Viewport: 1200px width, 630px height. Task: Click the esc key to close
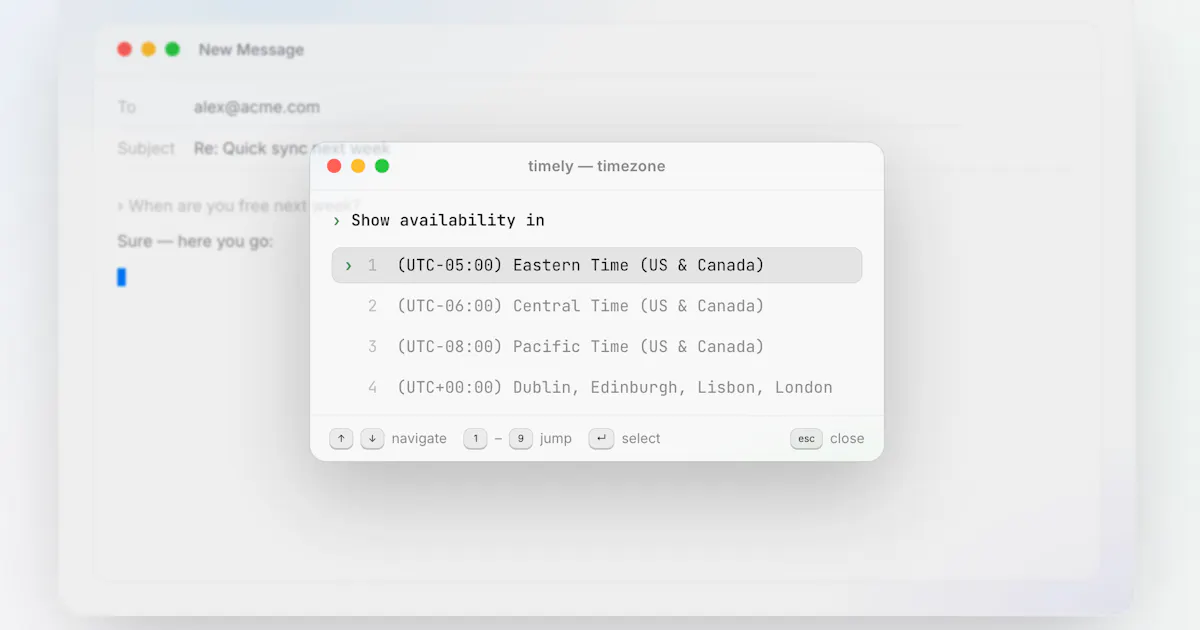(806, 439)
